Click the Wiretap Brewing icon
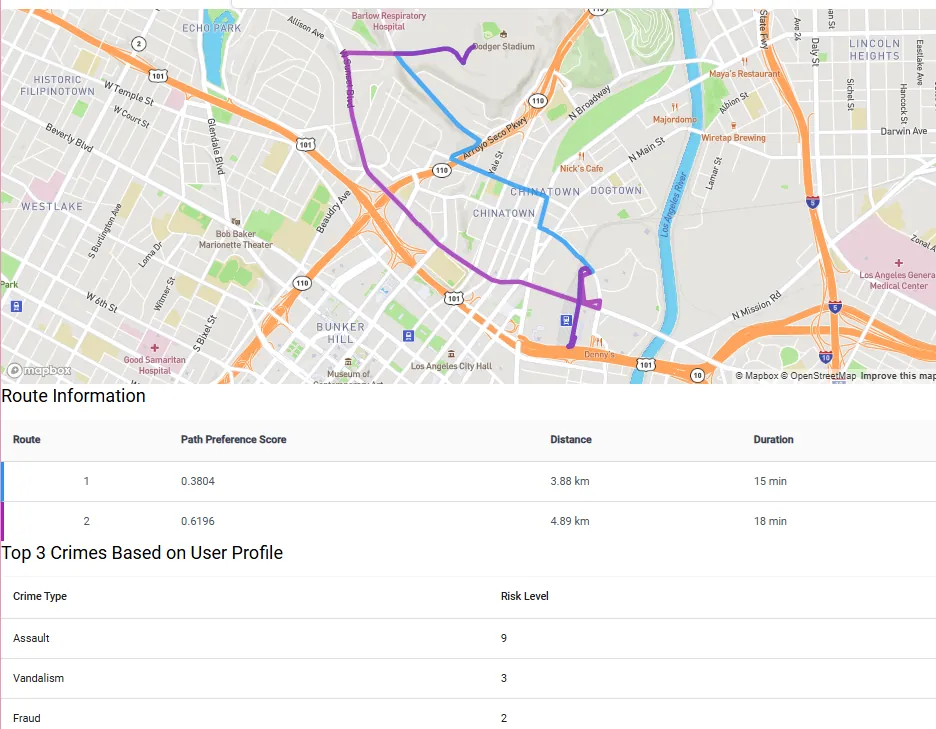This screenshot has height=729, width=936. 733,125
